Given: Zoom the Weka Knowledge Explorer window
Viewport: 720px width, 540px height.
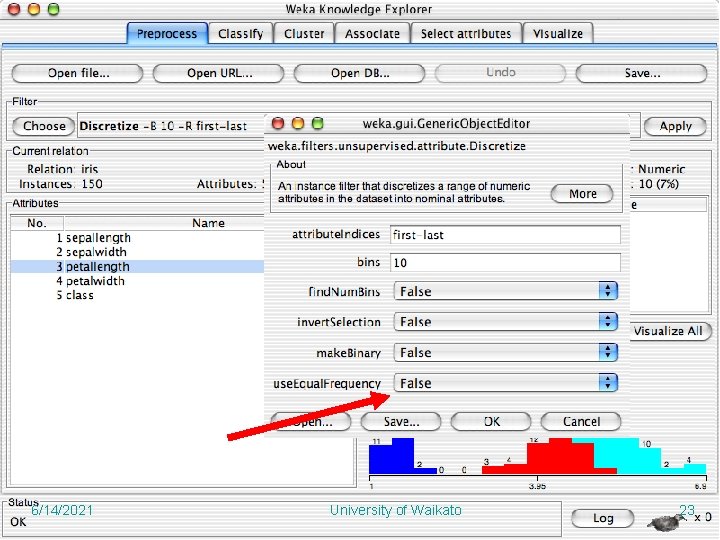Looking at the screenshot, I should [53, 9].
